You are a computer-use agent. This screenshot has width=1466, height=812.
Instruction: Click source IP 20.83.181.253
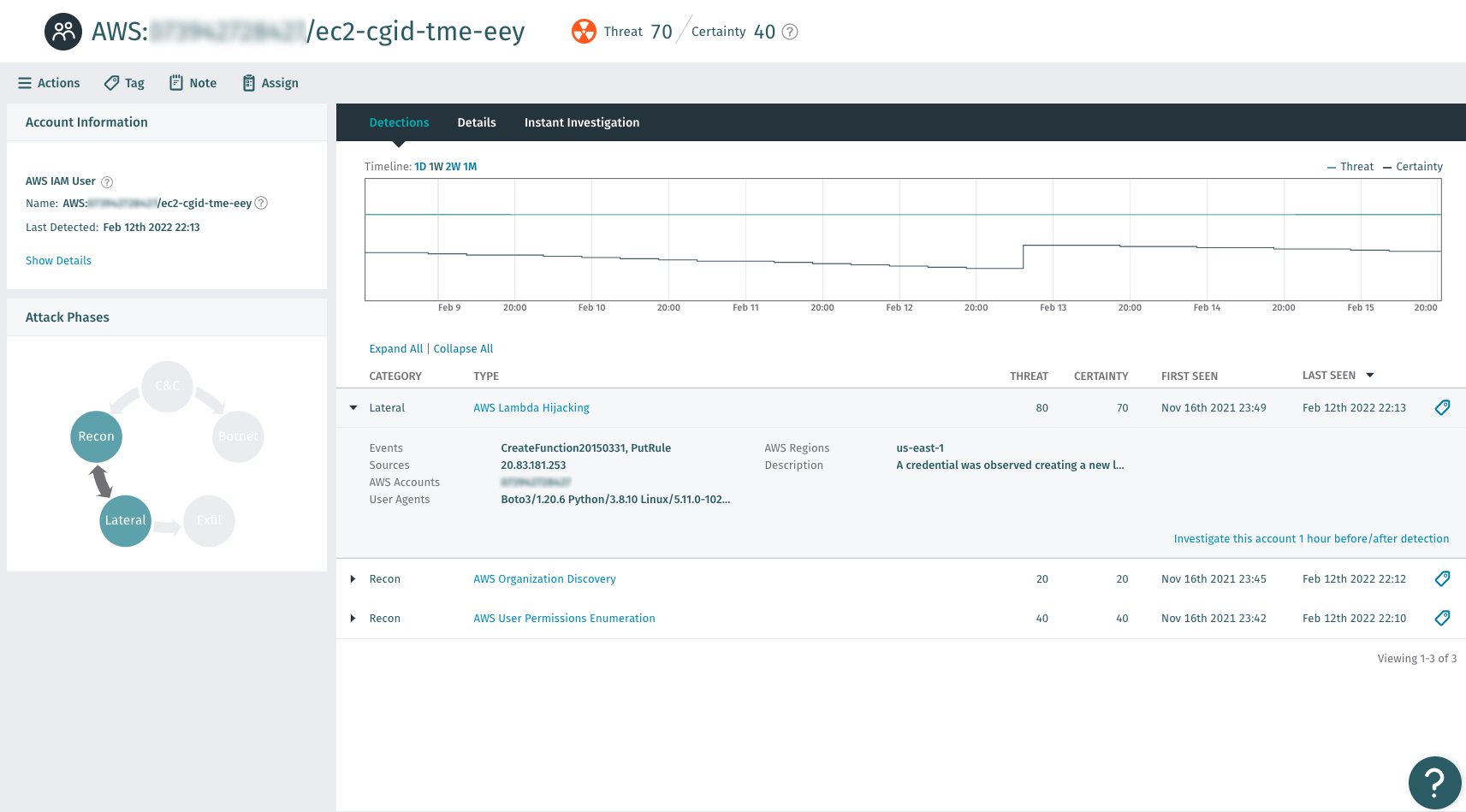coord(533,465)
